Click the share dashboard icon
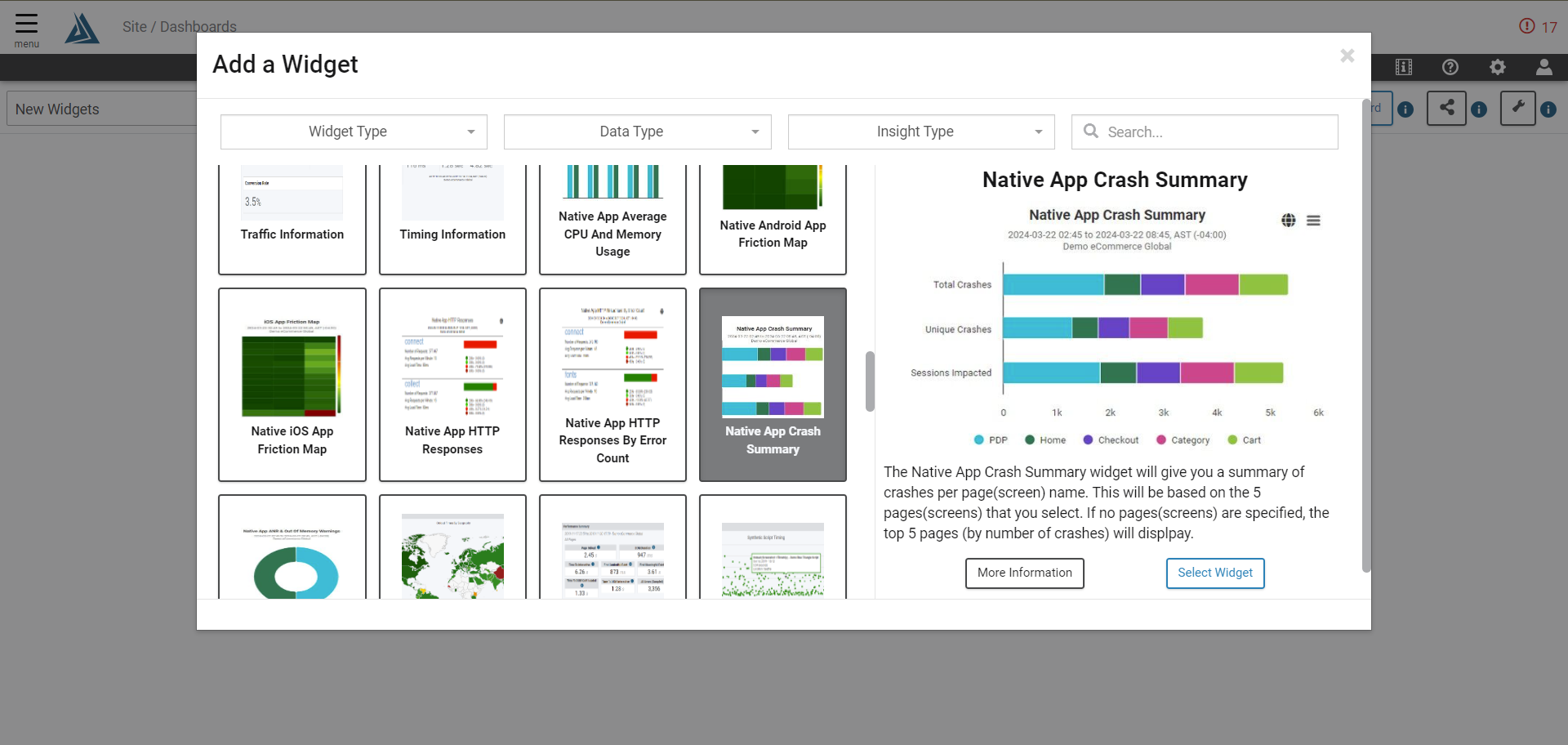 (1446, 108)
